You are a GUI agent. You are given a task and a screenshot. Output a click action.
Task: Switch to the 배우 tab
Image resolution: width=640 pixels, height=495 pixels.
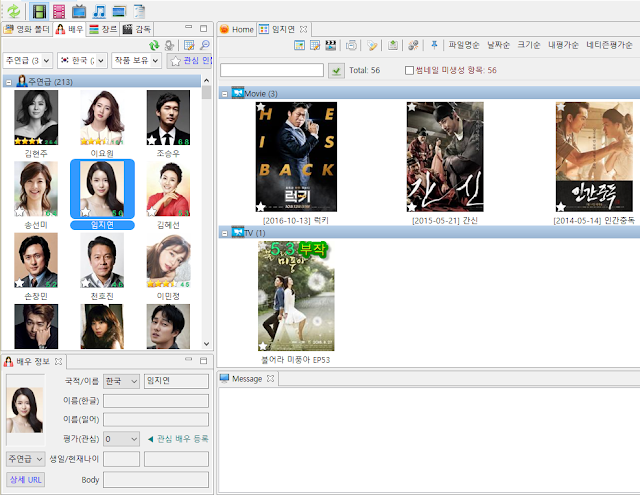click(69, 29)
